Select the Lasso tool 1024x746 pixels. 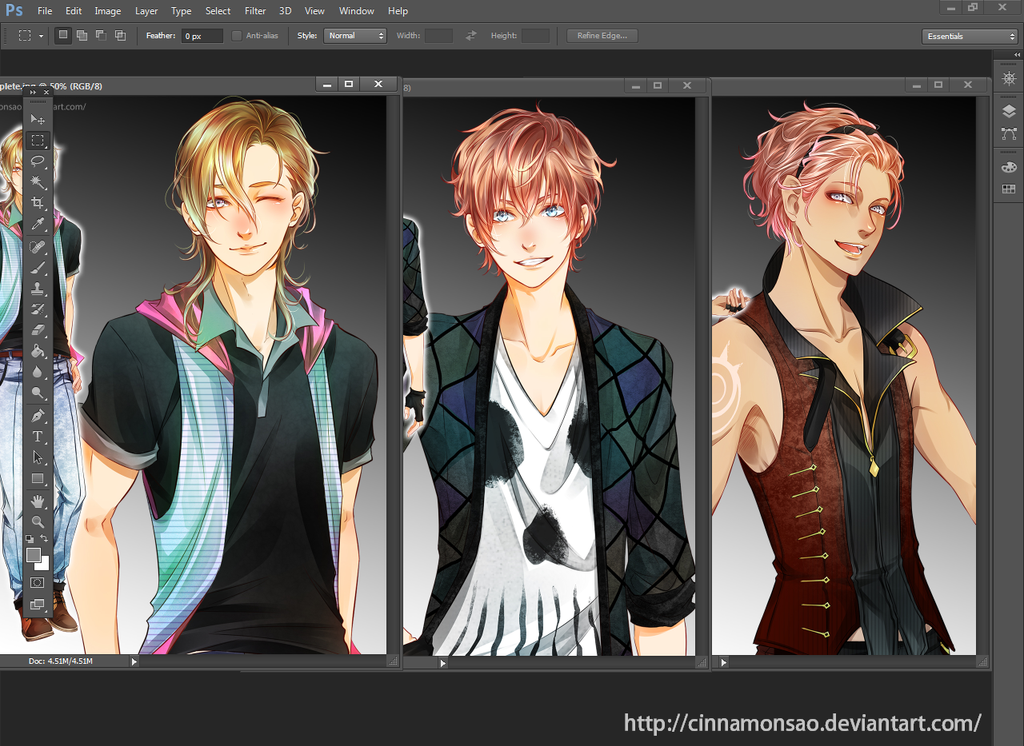(x=37, y=161)
